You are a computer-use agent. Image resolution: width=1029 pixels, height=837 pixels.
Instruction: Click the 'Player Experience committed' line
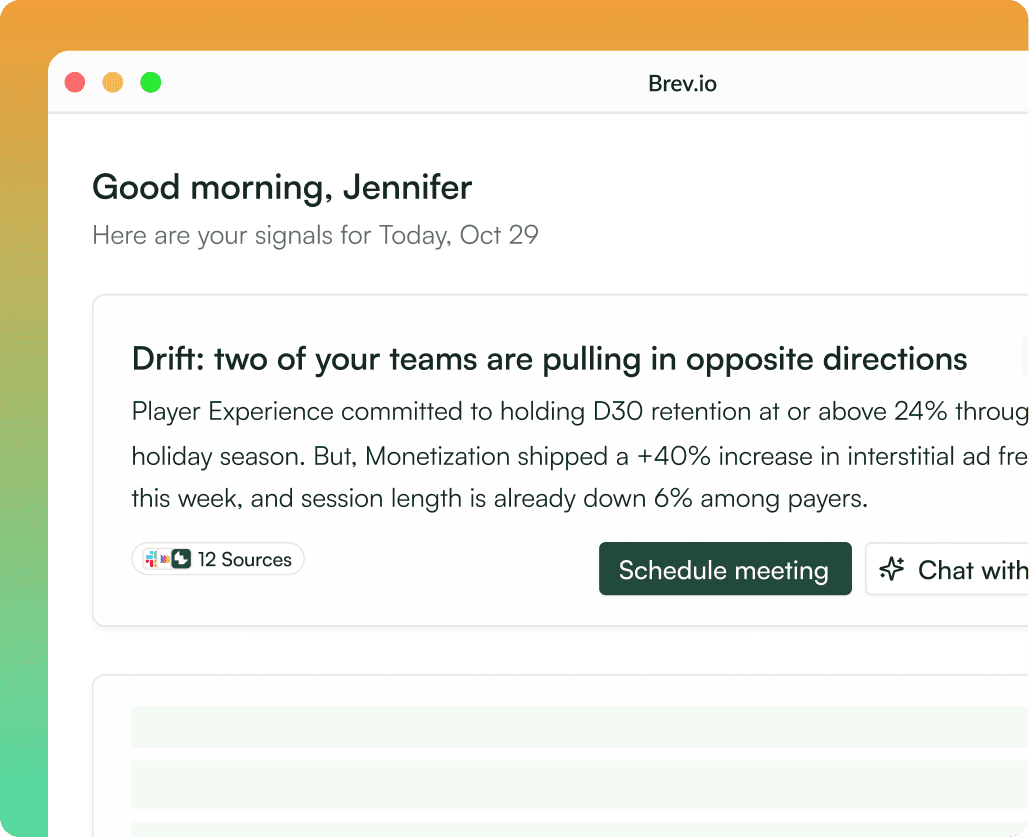click(x=580, y=412)
